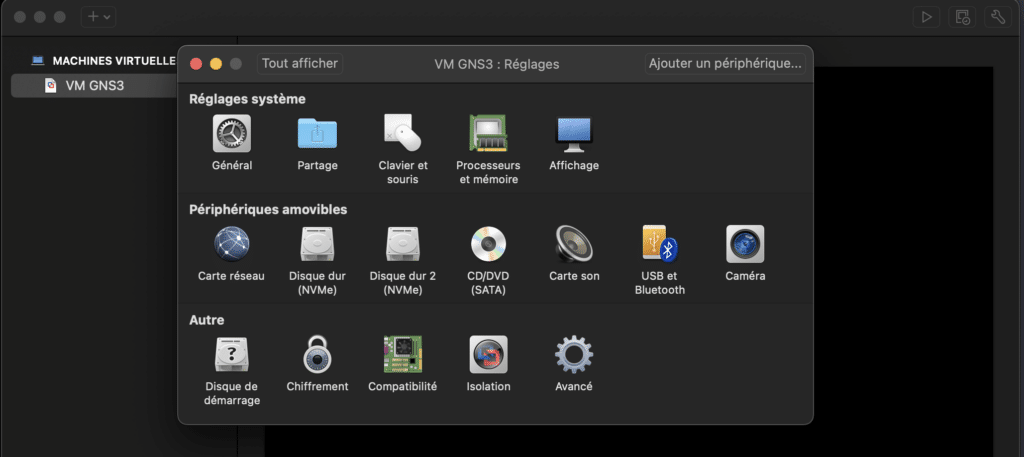Open the Général settings icon
Screen dimensions: 1024x457
pos(232,134)
